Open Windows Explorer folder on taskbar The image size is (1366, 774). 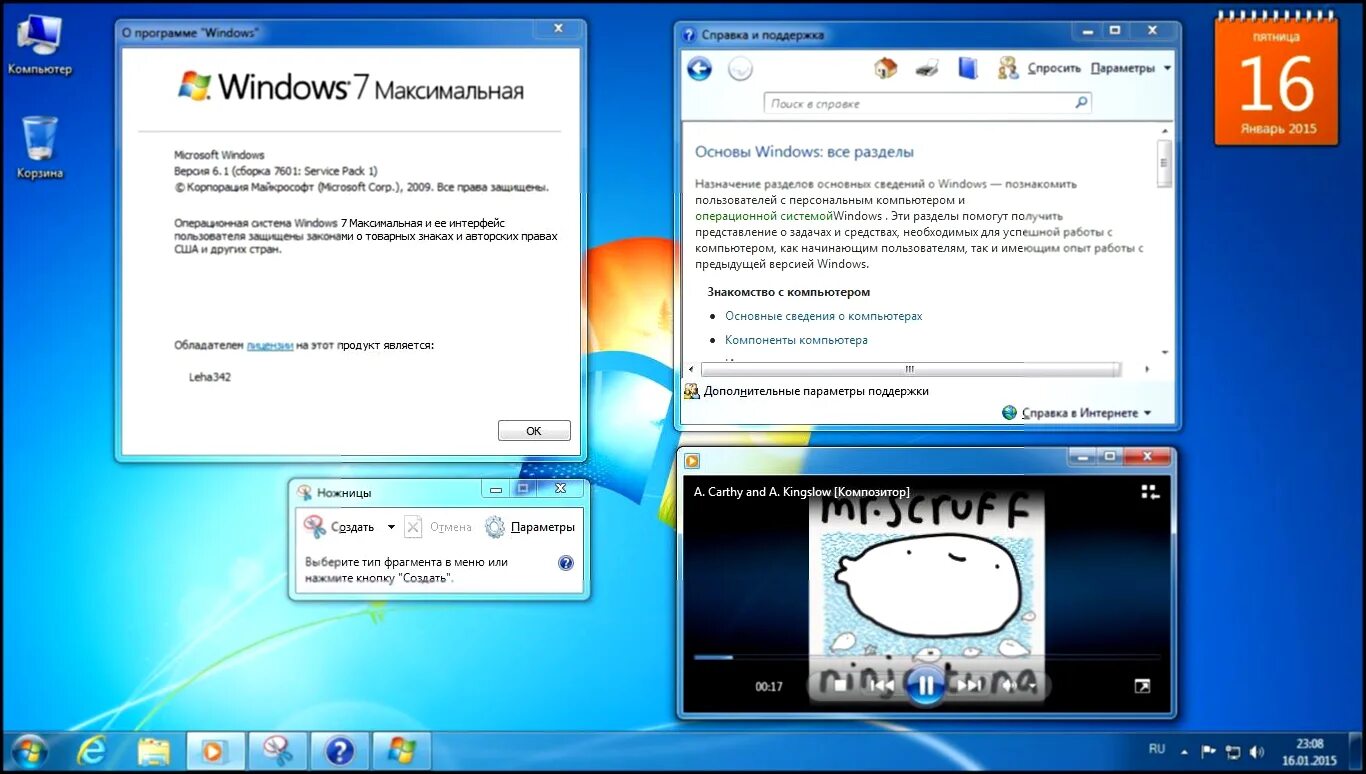click(x=153, y=751)
